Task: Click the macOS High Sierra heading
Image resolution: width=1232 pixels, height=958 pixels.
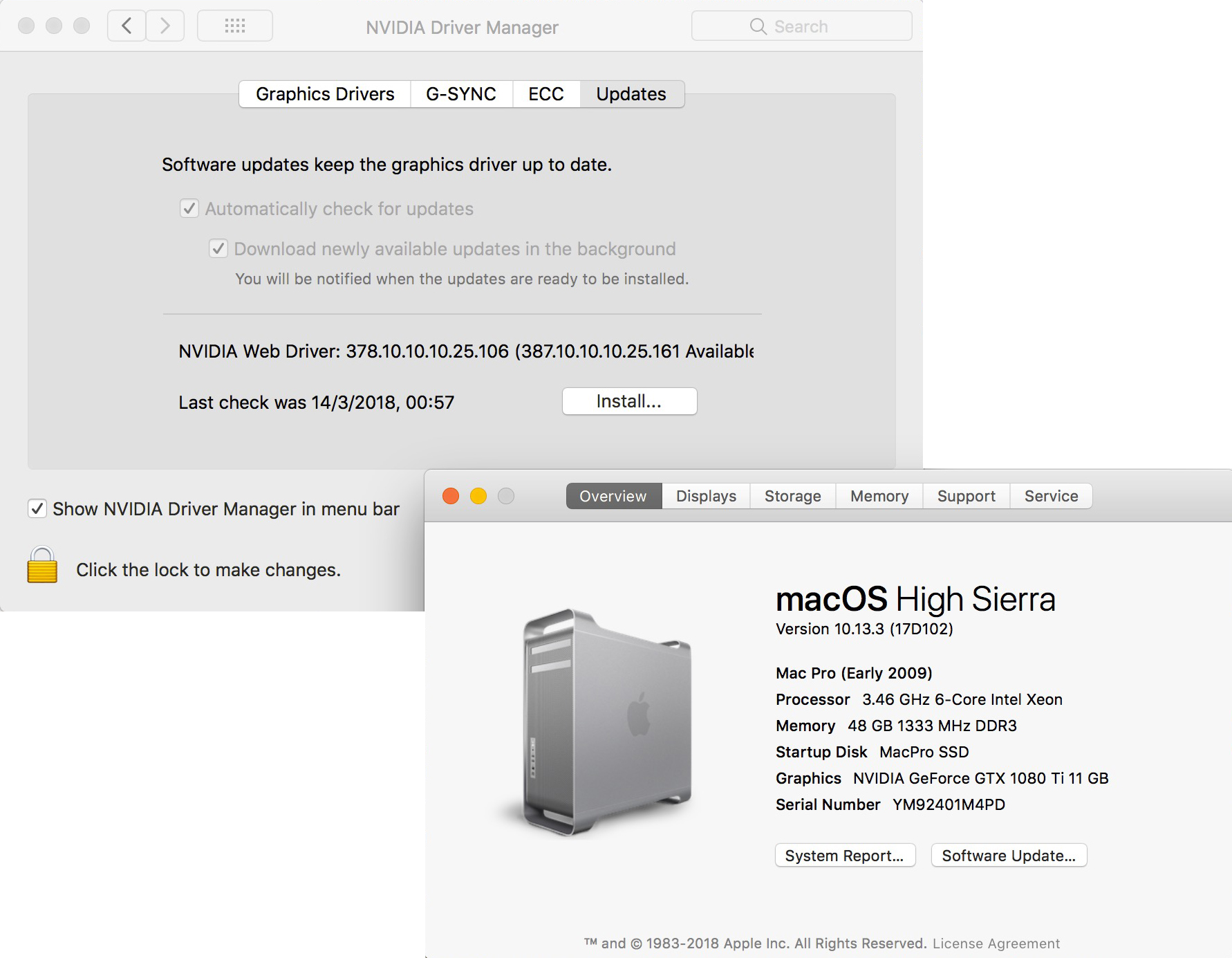Action: click(915, 598)
